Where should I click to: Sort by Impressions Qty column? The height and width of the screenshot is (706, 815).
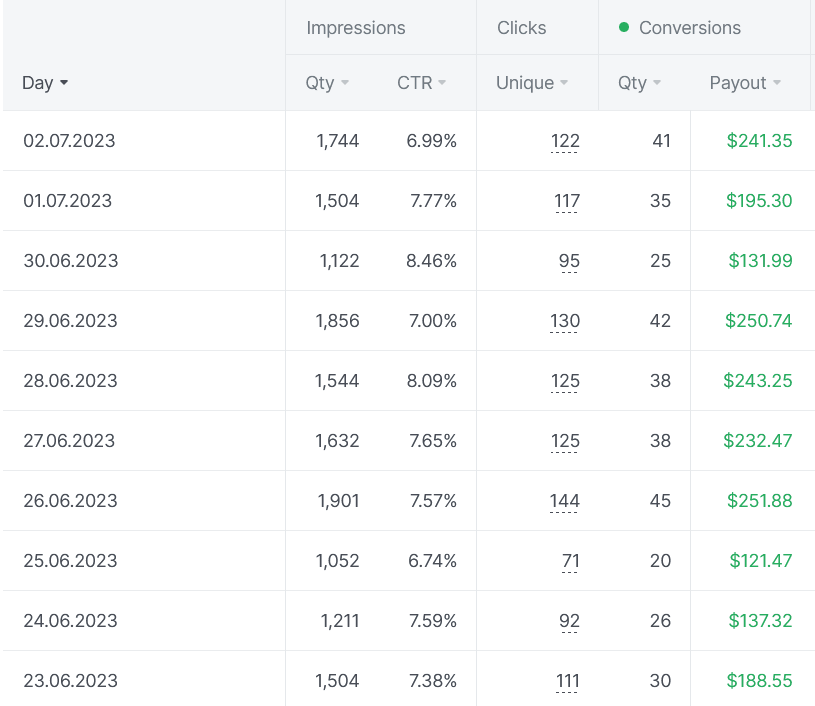click(x=327, y=83)
